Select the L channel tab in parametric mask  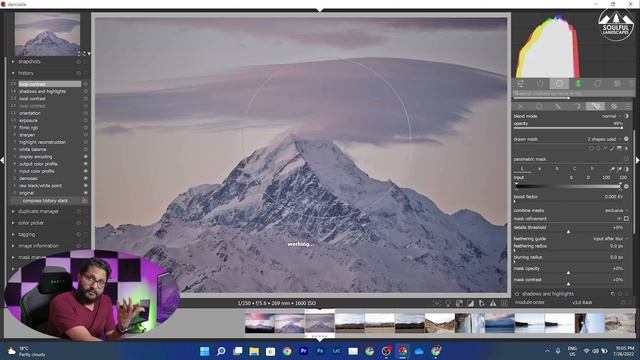522,169
